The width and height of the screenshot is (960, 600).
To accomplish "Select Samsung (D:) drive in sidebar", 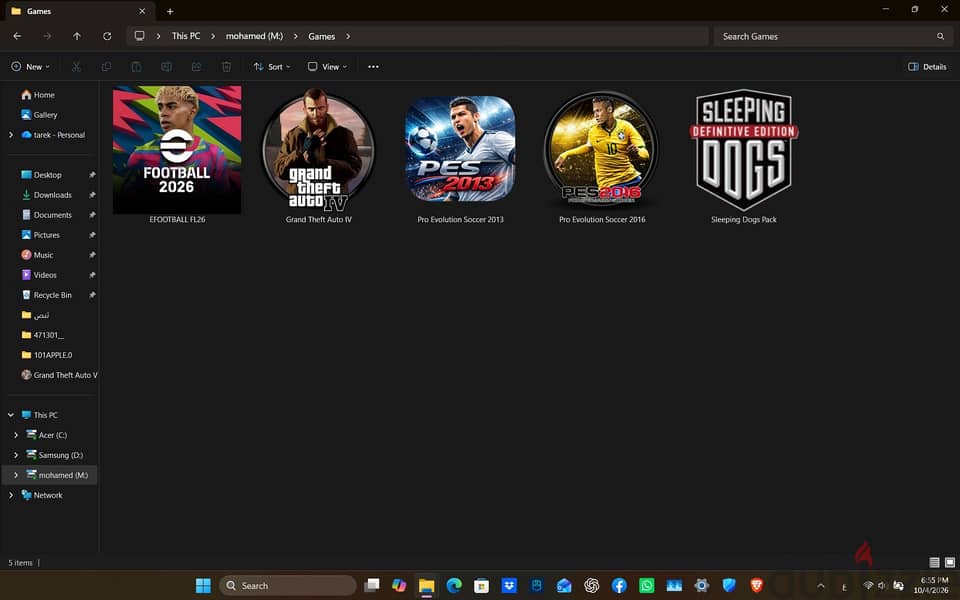I will tap(54, 455).
